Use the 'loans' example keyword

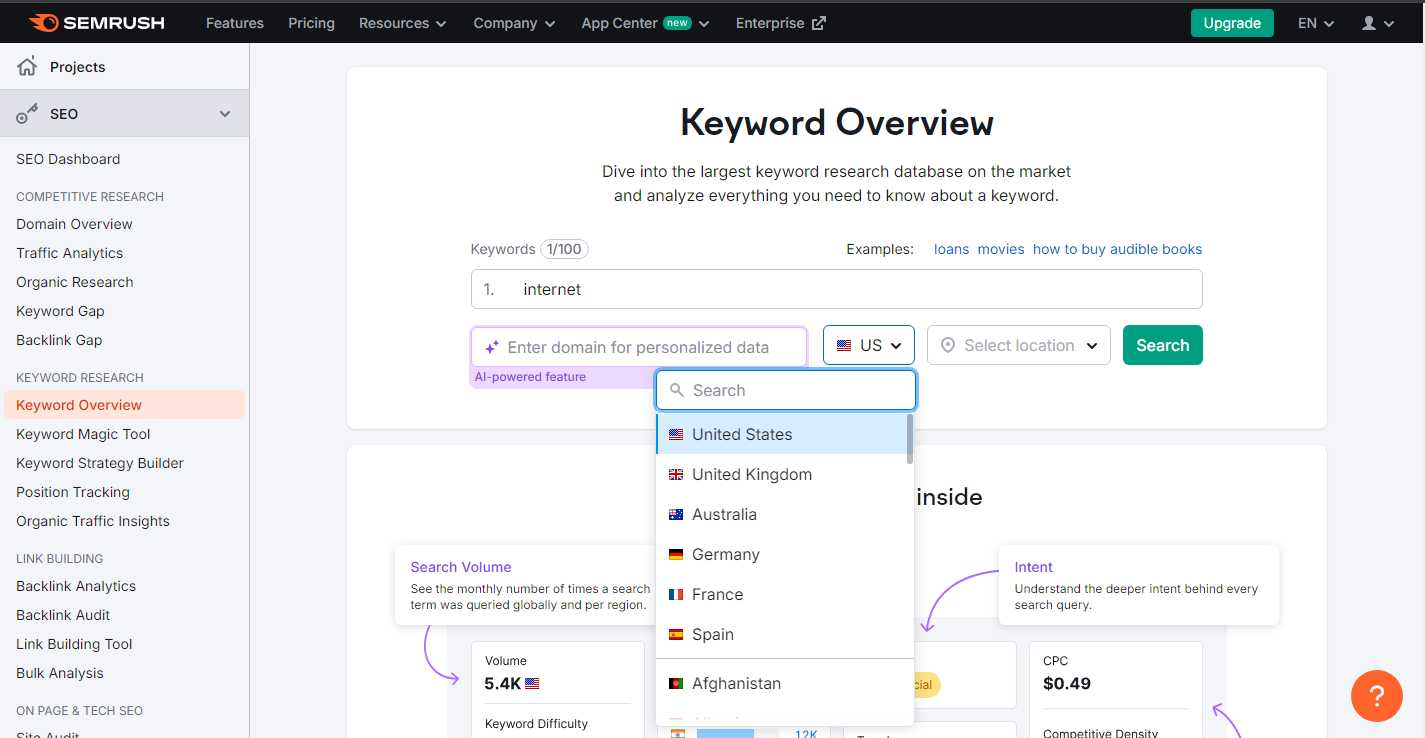pyautogui.click(x=951, y=249)
